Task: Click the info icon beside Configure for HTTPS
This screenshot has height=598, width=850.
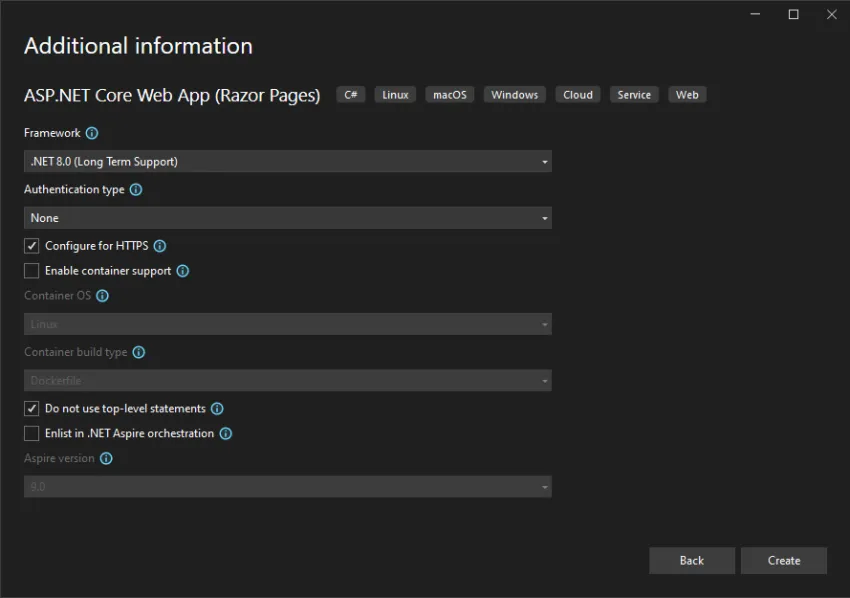Action: (160, 245)
